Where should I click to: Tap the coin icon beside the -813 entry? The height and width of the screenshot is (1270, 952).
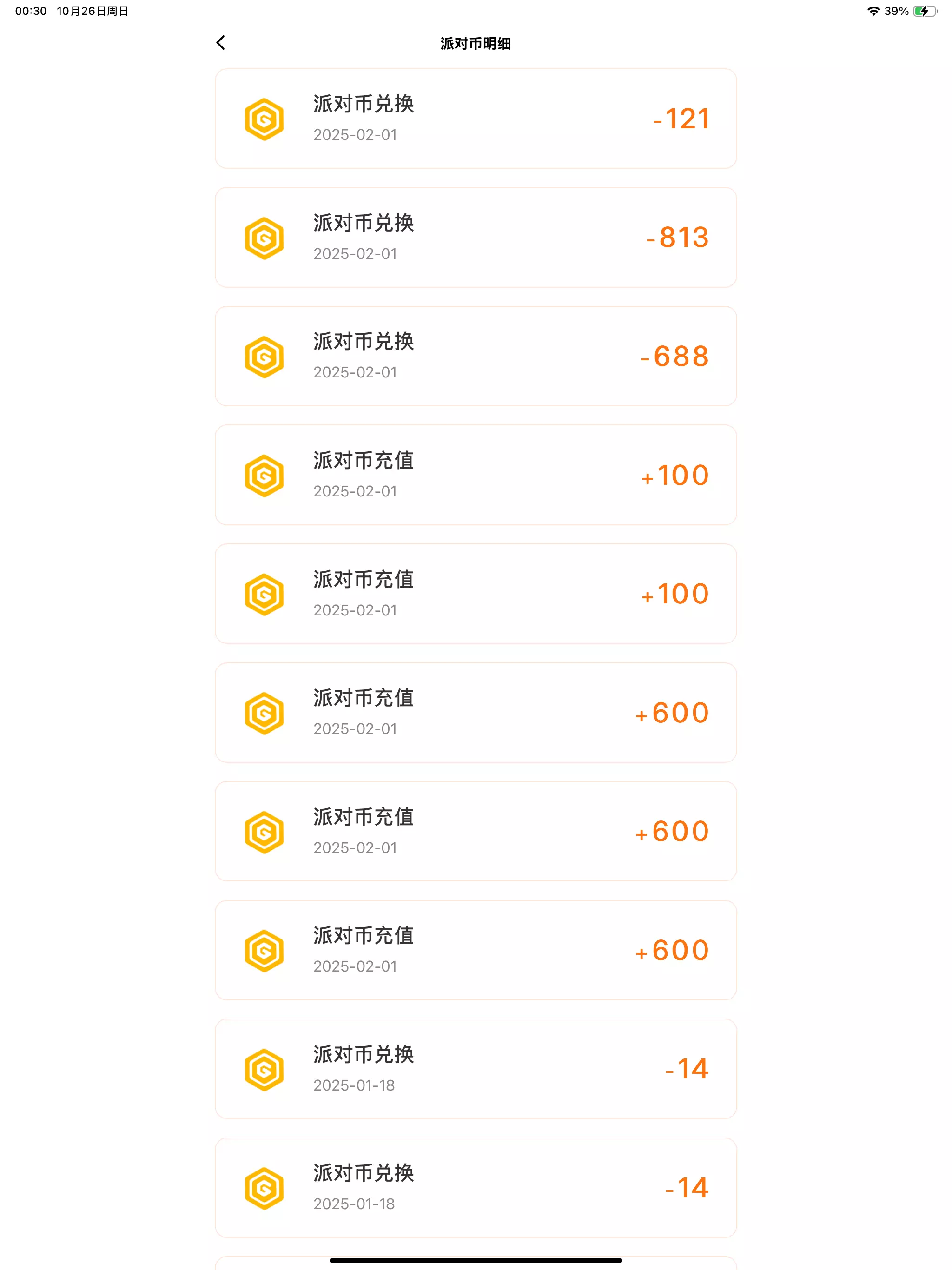264,238
